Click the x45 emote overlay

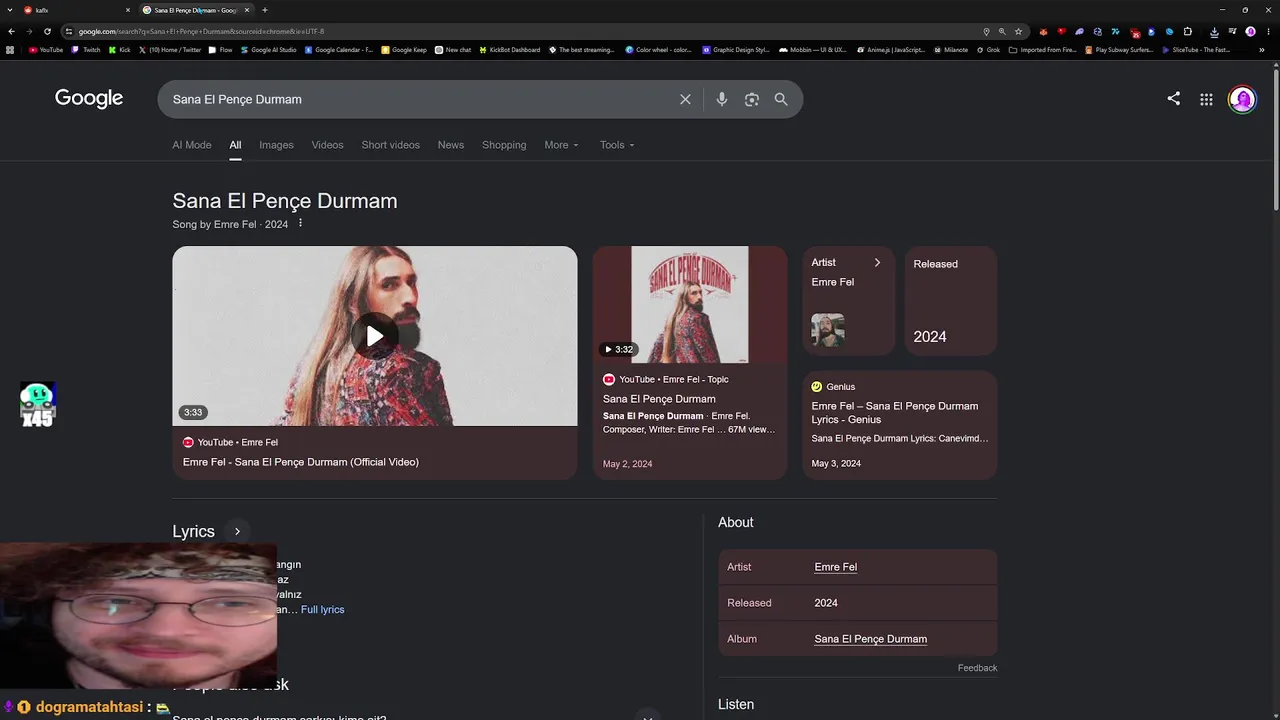pyautogui.click(x=37, y=405)
